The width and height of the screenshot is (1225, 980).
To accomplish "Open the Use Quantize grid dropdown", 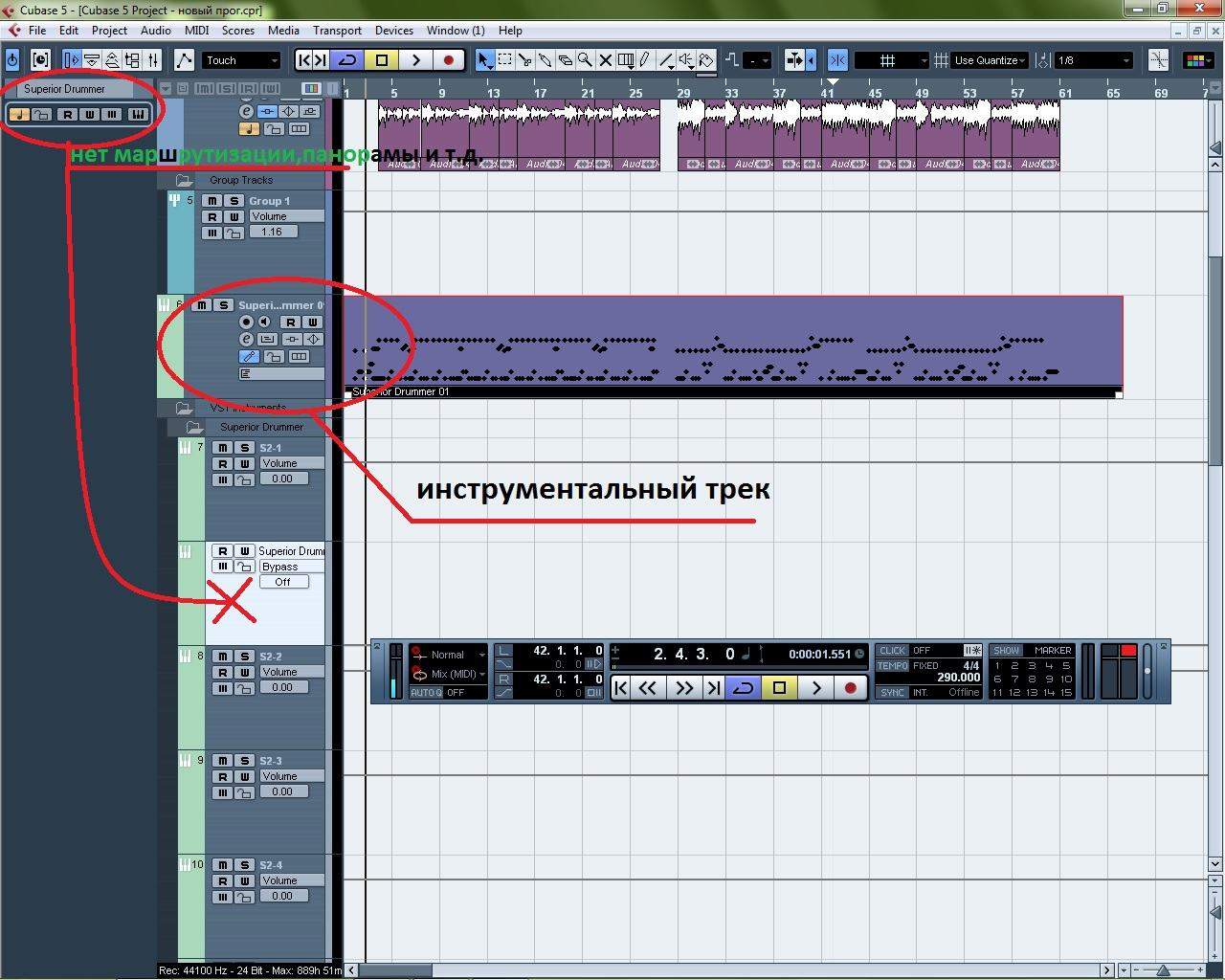I will pos(991,60).
